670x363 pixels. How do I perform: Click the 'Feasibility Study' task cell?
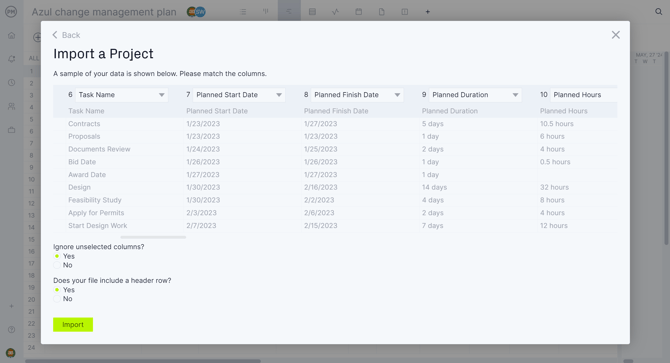point(95,200)
